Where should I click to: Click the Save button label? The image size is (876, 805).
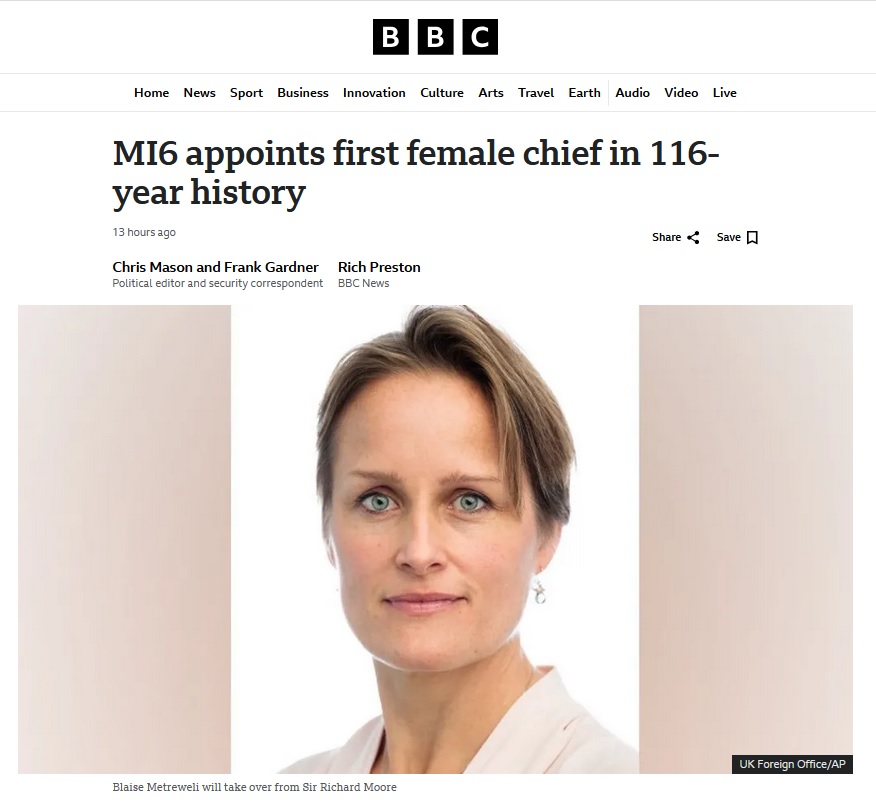[728, 238]
